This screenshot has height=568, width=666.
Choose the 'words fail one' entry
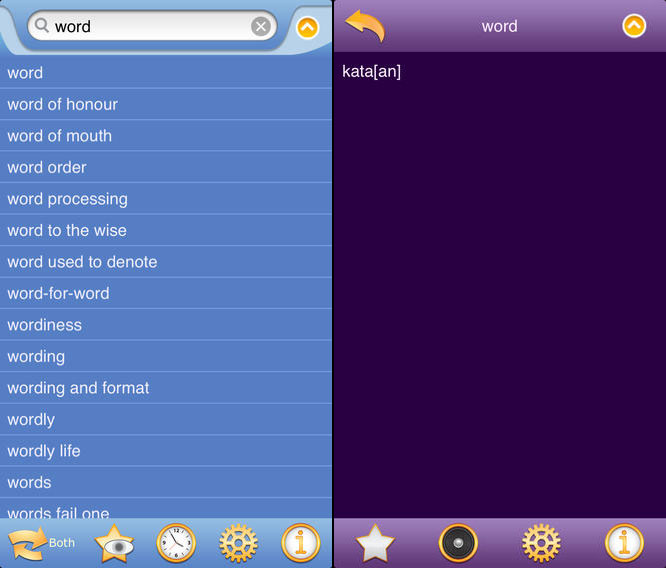pyautogui.click(x=166, y=509)
